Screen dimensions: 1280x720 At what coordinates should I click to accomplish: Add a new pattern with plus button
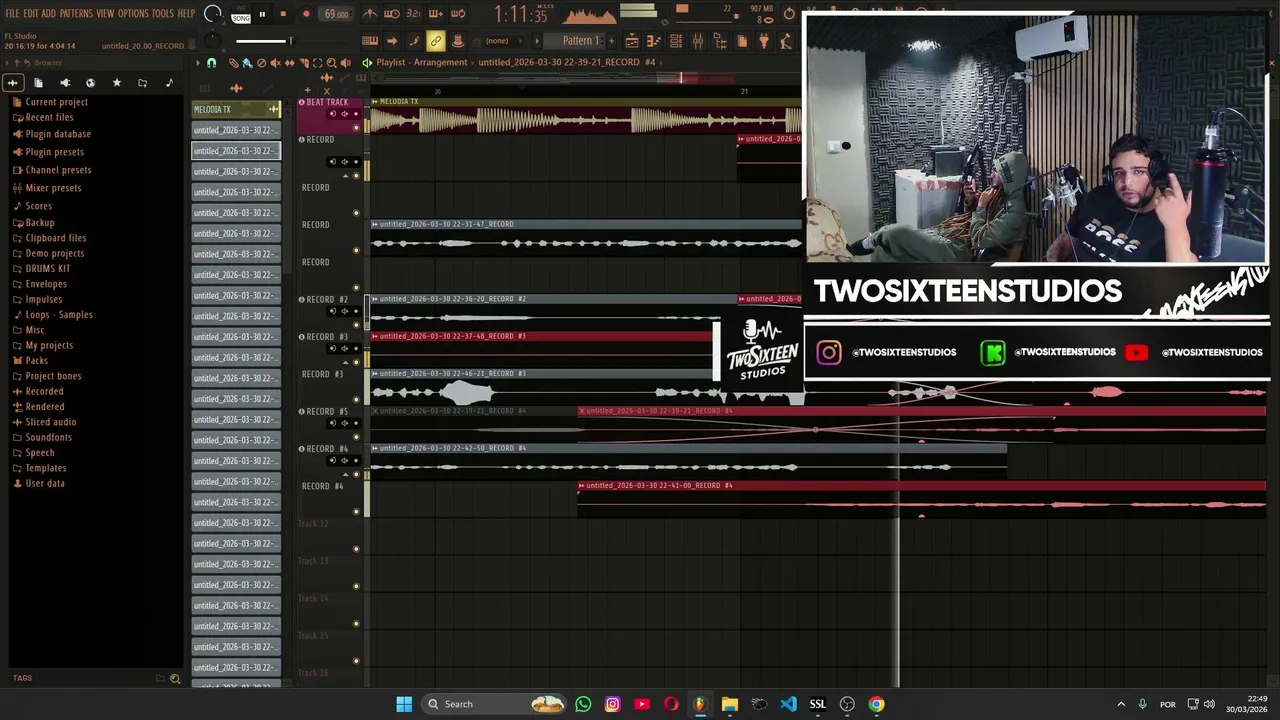click(x=611, y=41)
